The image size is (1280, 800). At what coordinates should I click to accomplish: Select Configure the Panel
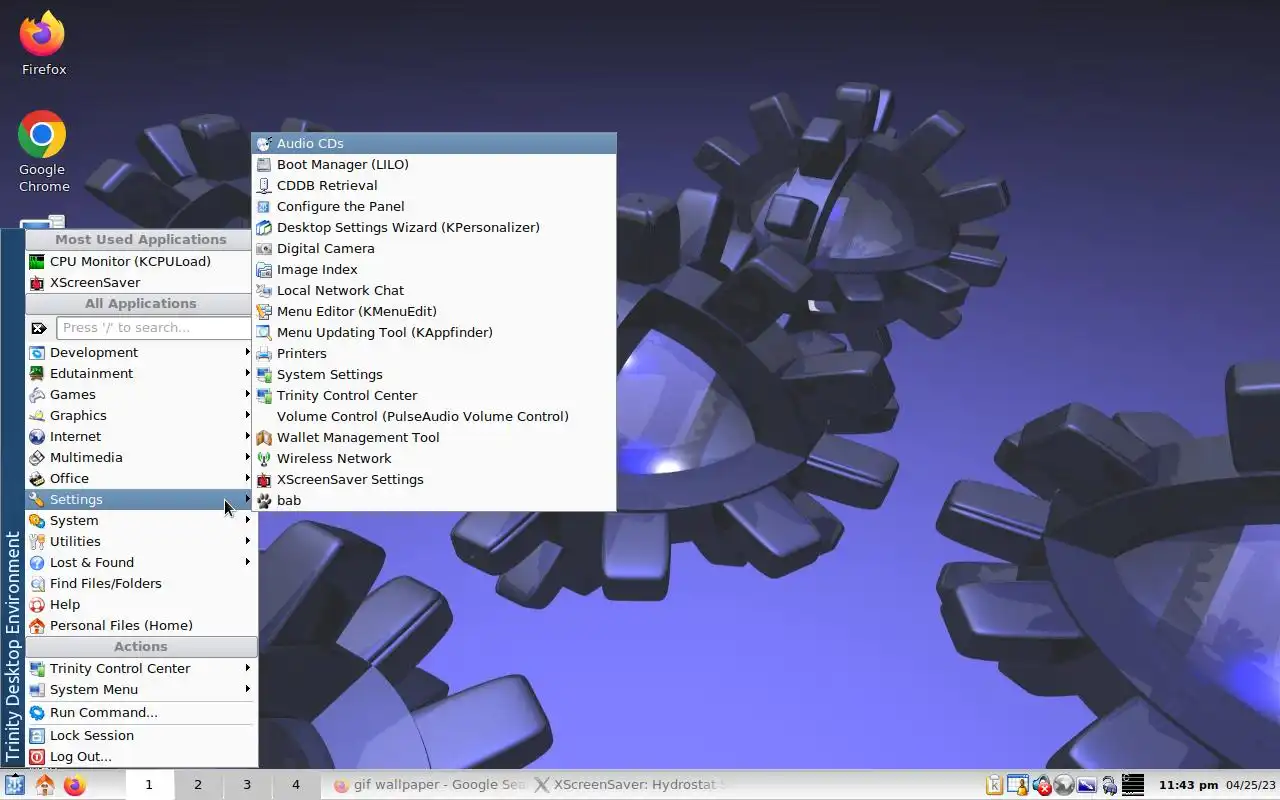pyautogui.click(x=434, y=206)
